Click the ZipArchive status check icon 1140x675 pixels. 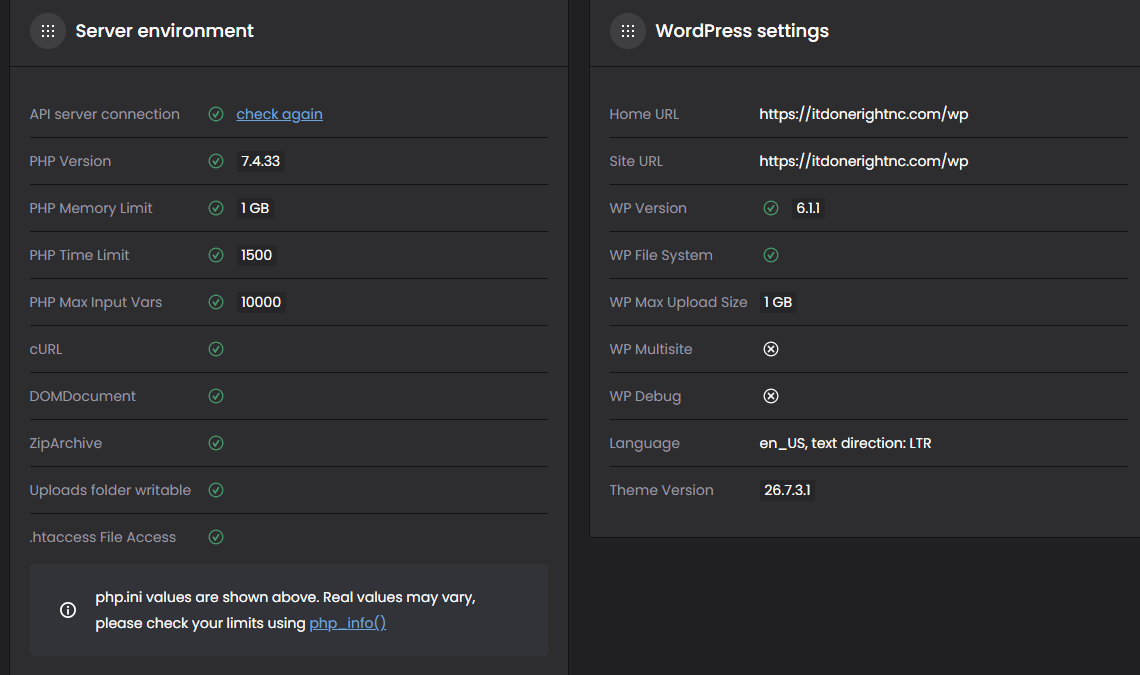[x=216, y=443]
